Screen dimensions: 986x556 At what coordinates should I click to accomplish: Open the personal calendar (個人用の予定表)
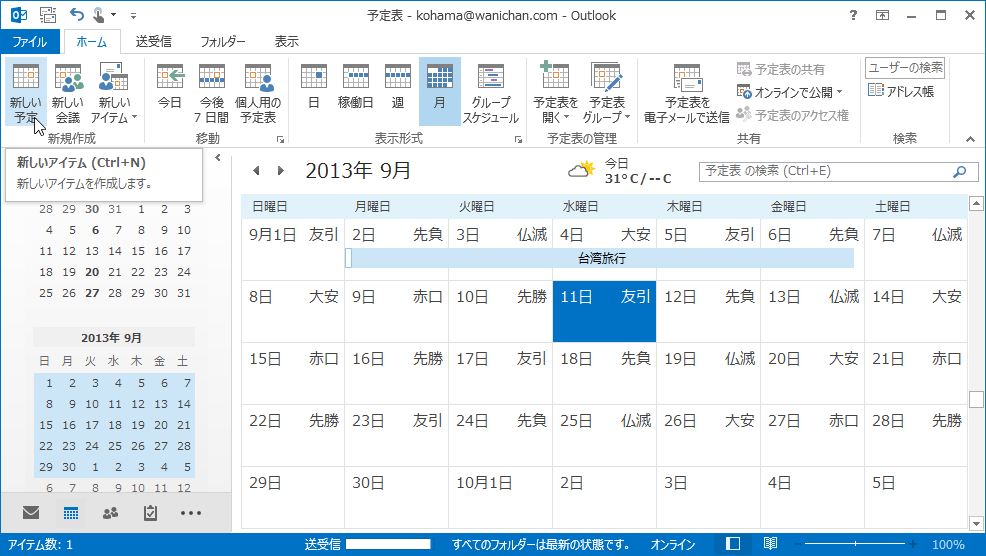(x=258, y=92)
